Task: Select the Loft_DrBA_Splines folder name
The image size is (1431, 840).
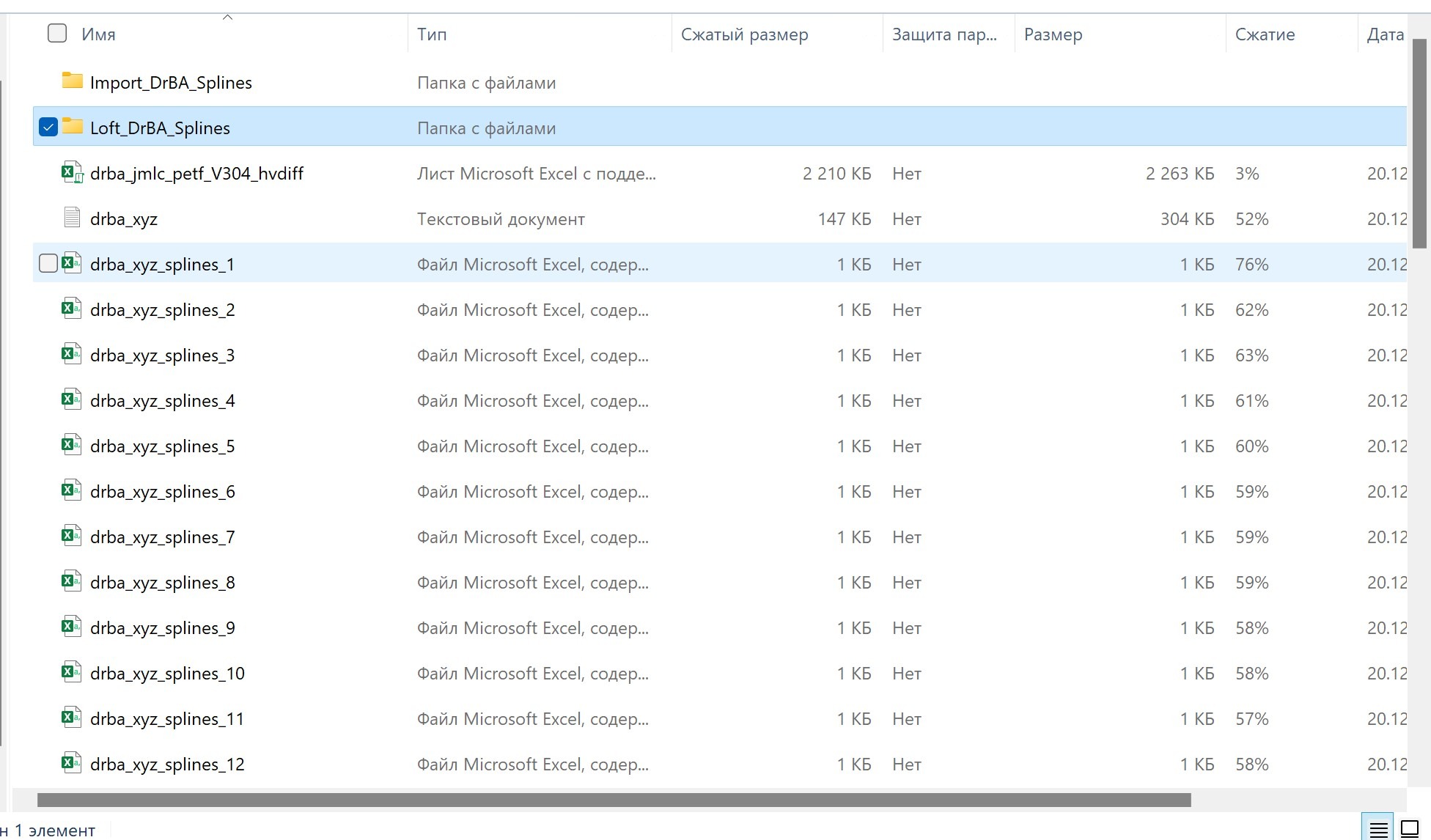Action: click(160, 128)
